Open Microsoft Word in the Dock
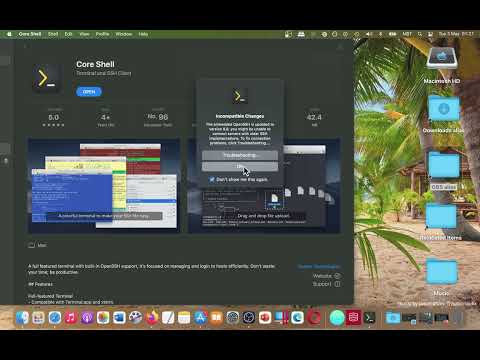This screenshot has width=480, height=360. [119, 318]
